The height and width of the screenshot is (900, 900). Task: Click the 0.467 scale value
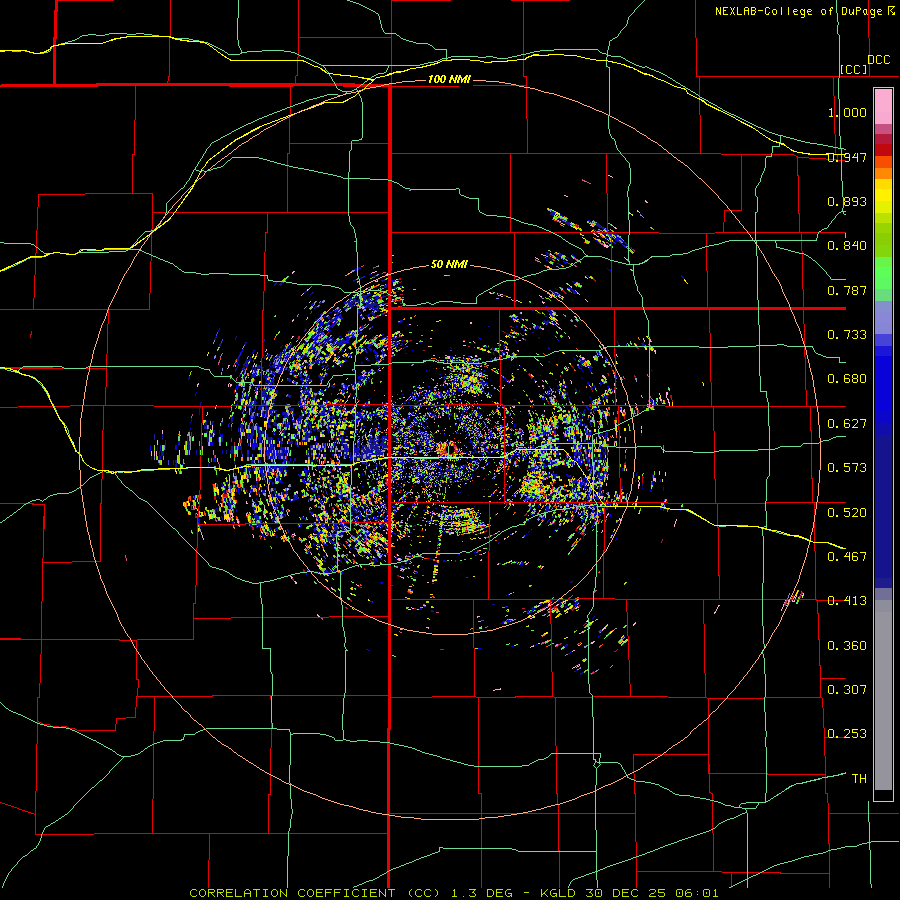click(x=847, y=557)
